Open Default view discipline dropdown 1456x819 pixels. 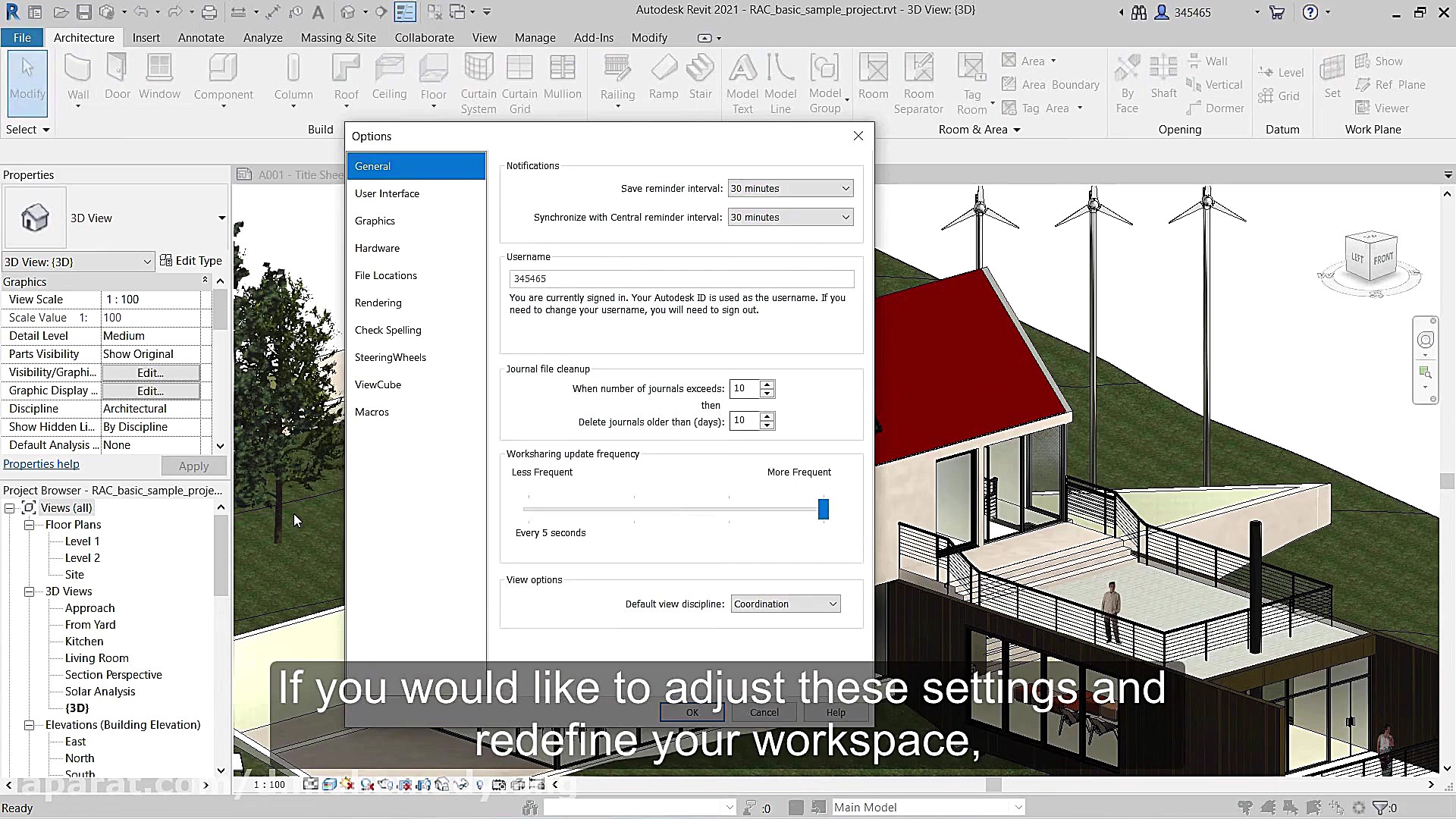point(786,604)
